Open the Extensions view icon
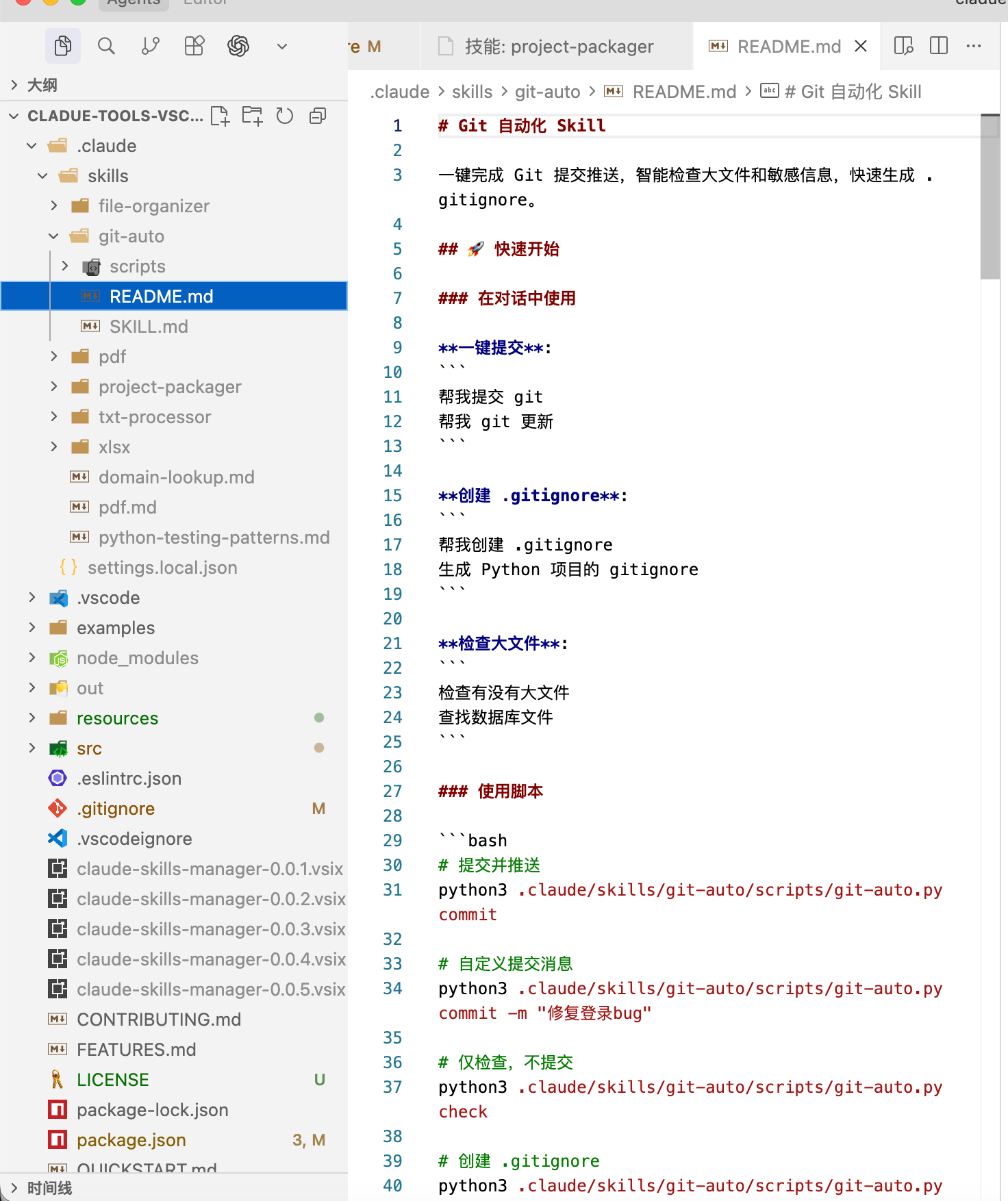Viewport: 1008px width, 1201px height. click(x=194, y=46)
